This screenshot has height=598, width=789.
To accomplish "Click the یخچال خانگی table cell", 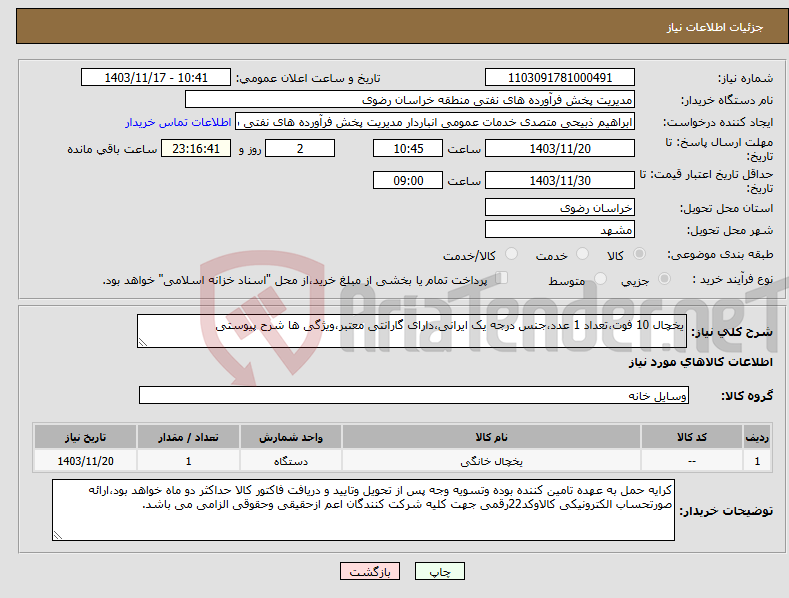I will (x=491, y=461).
